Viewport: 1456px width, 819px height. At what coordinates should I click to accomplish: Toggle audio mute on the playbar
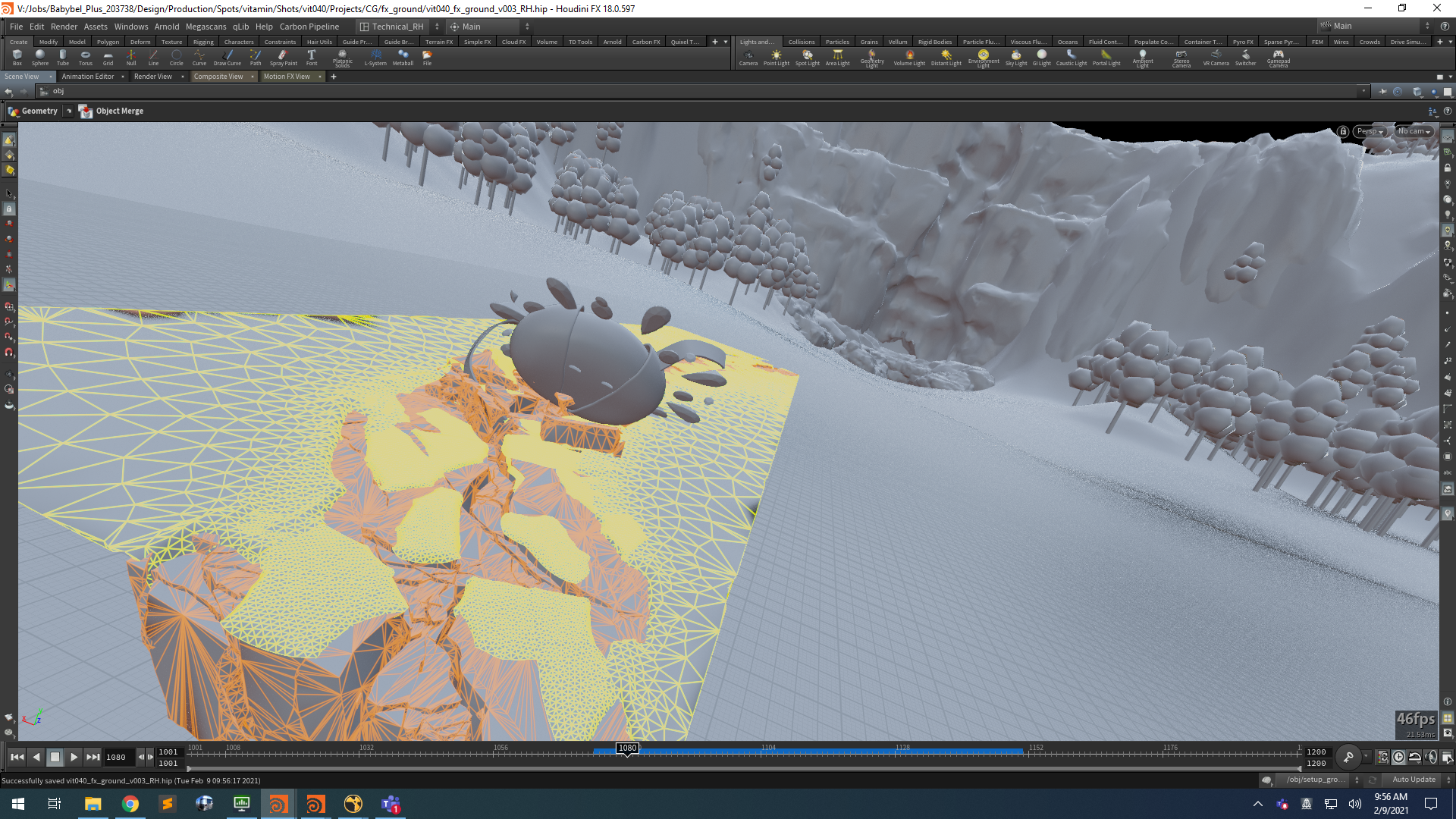1431,757
